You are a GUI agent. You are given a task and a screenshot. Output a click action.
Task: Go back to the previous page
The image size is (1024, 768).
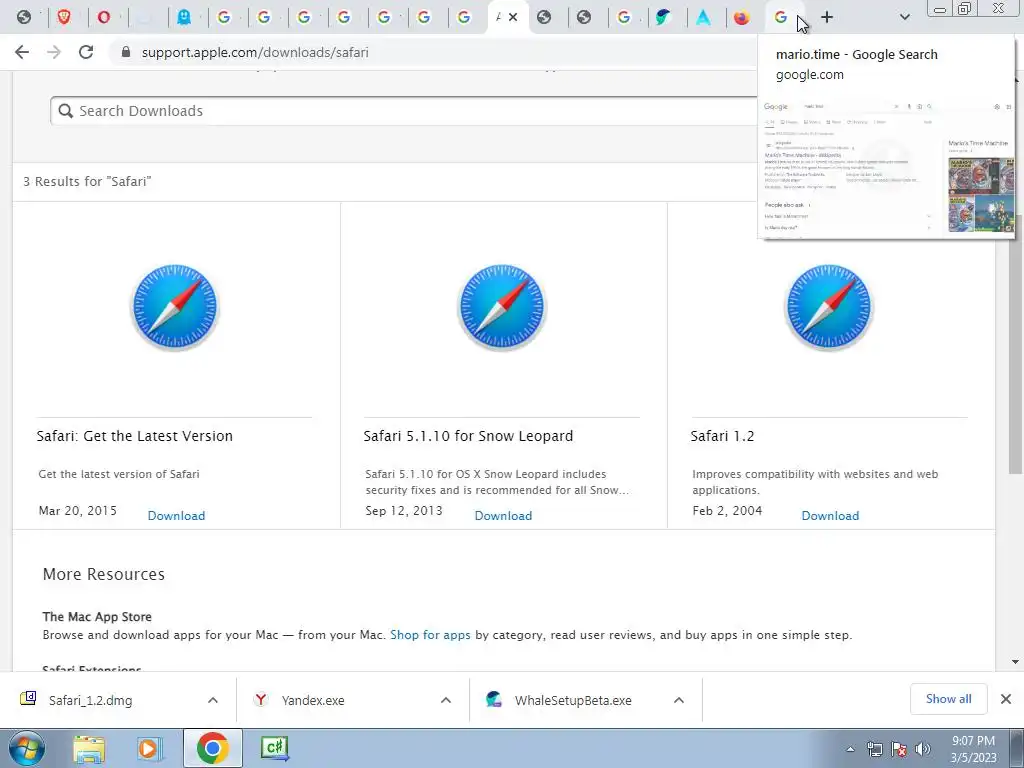point(22,52)
